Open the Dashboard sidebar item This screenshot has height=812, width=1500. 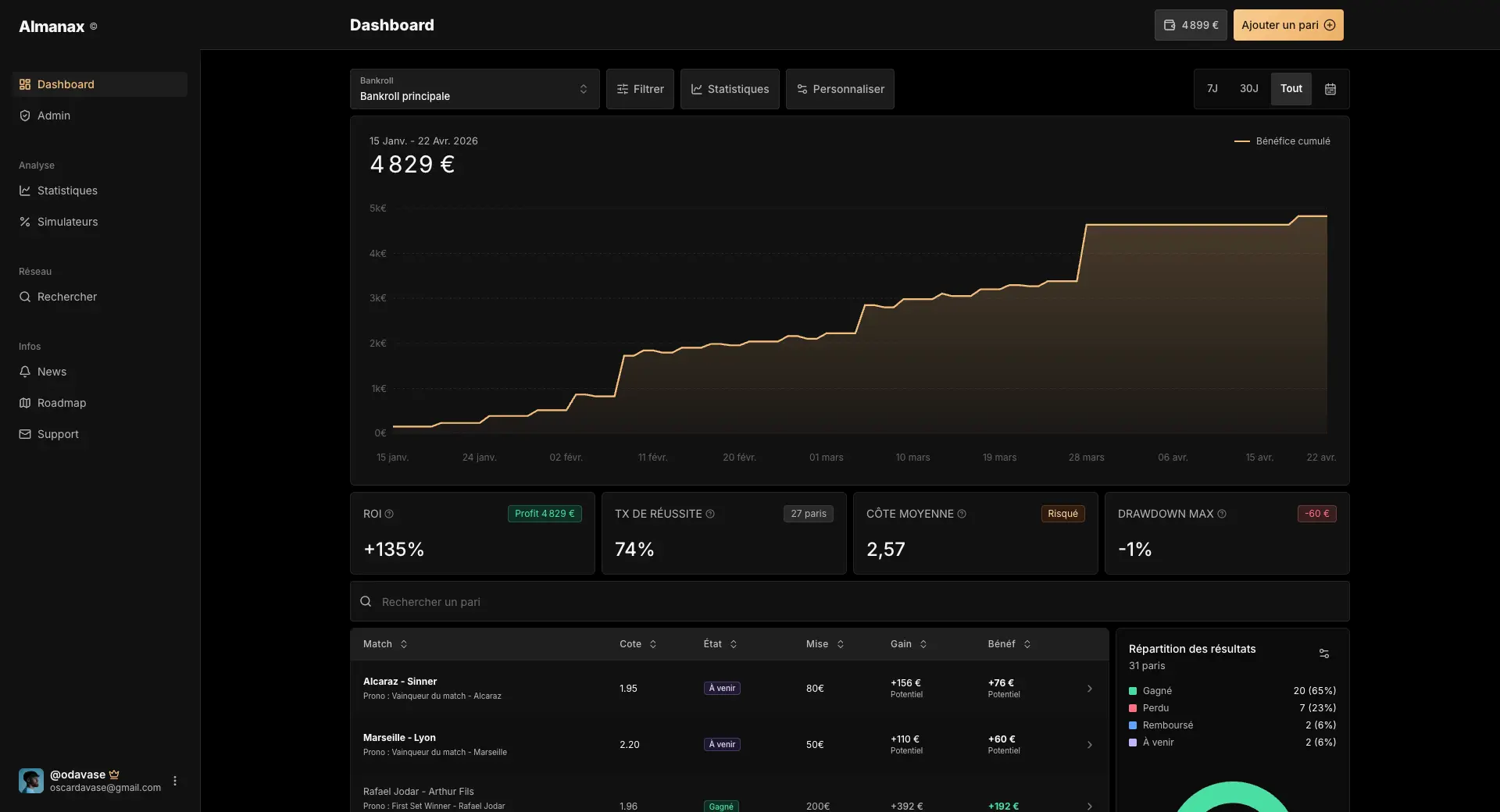coord(99,84)
